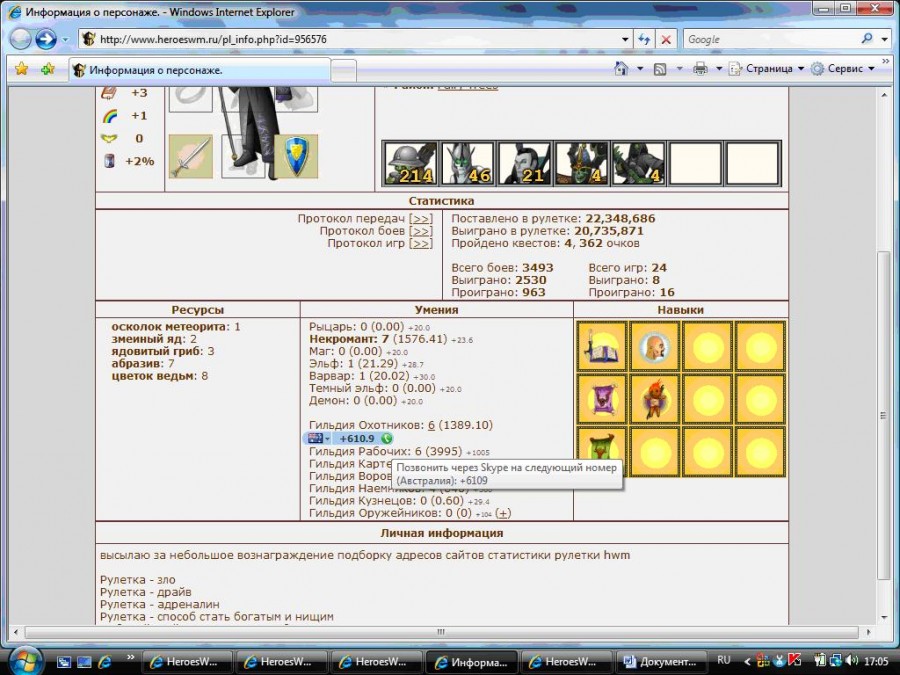Open the Home dropdown arrow

[639, 69]
